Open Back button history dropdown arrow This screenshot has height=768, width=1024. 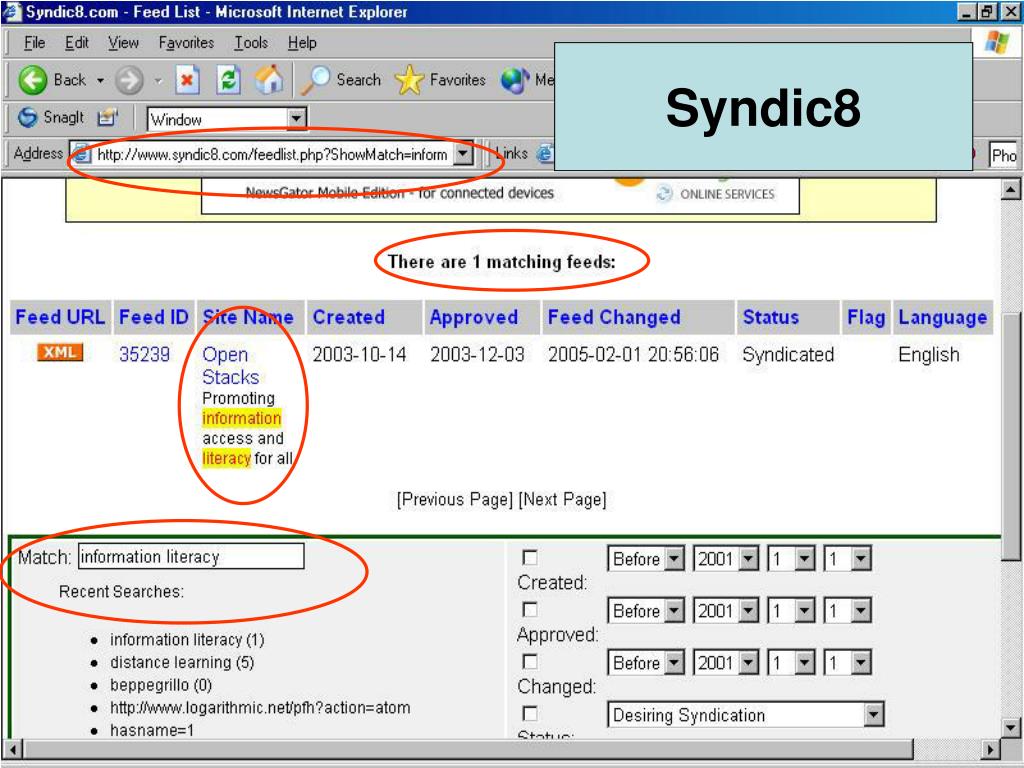[100, 81]
